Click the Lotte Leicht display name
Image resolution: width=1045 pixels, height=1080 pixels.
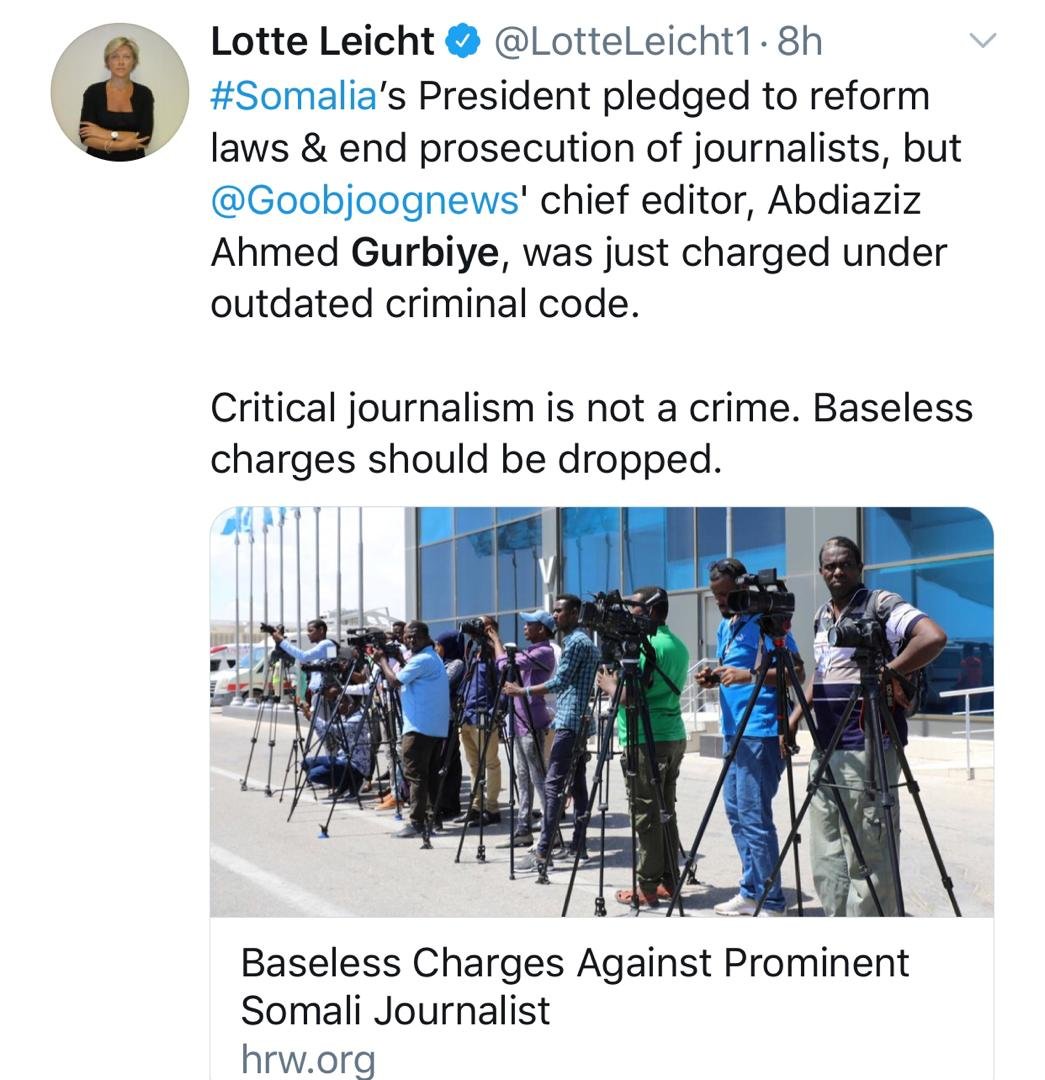(x=322, y=41)
